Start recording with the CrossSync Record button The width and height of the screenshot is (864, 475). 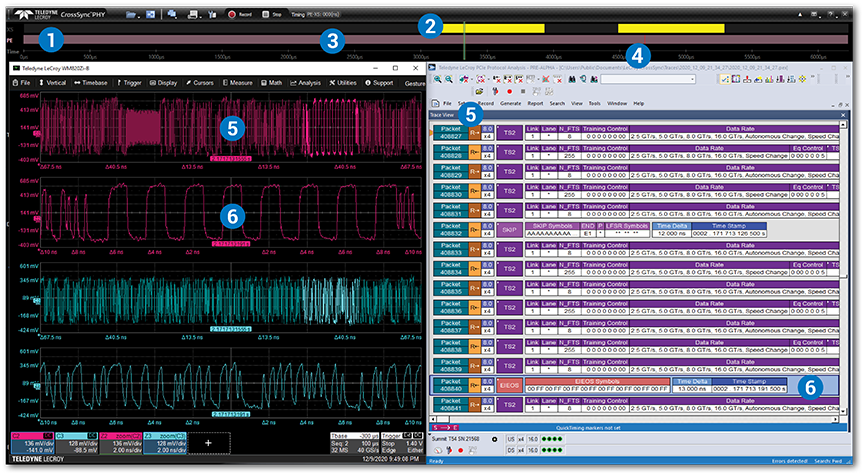pyautogui.click(x=240, y=14)
